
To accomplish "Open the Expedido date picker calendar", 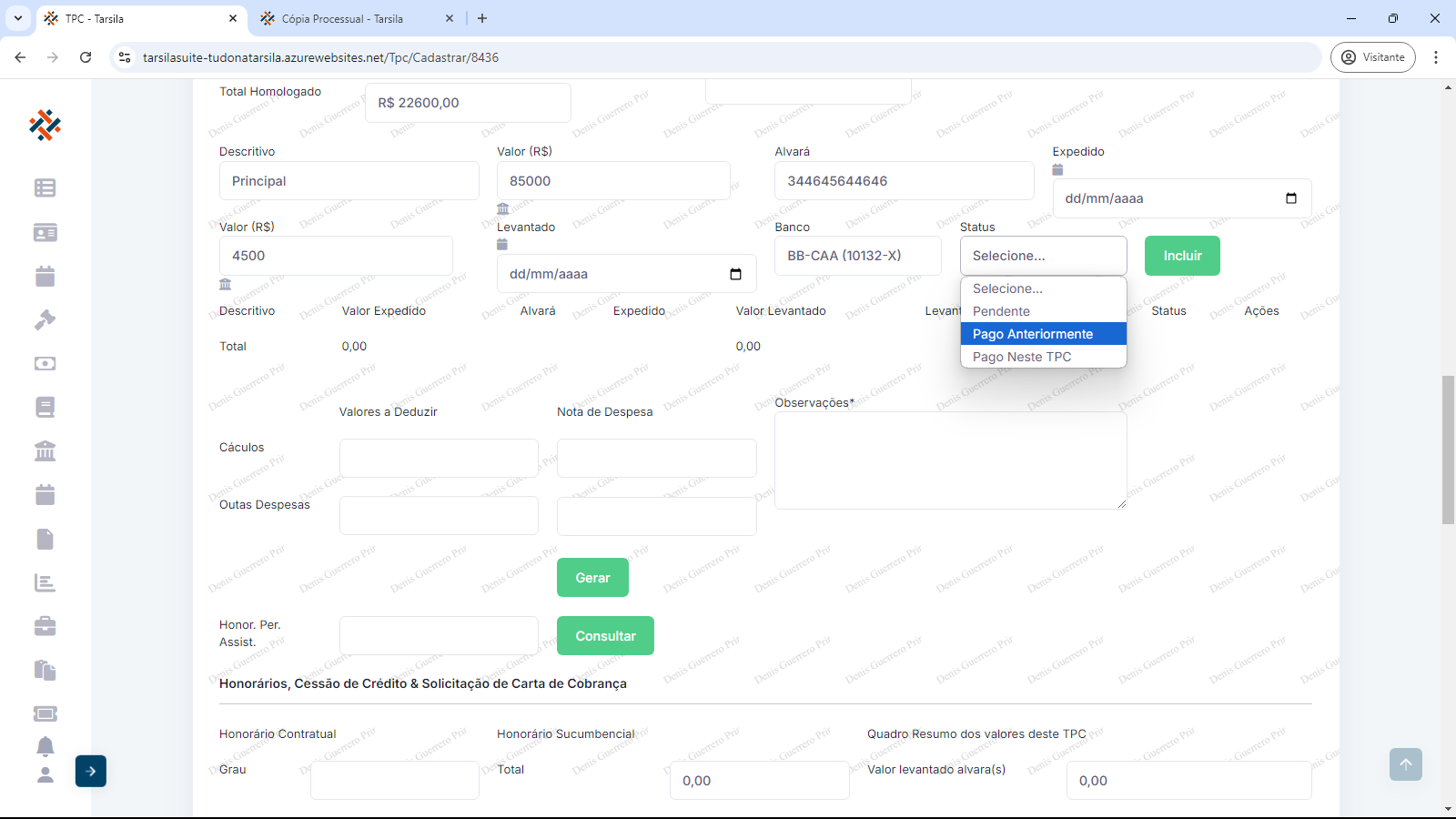I will (1290, 198).
